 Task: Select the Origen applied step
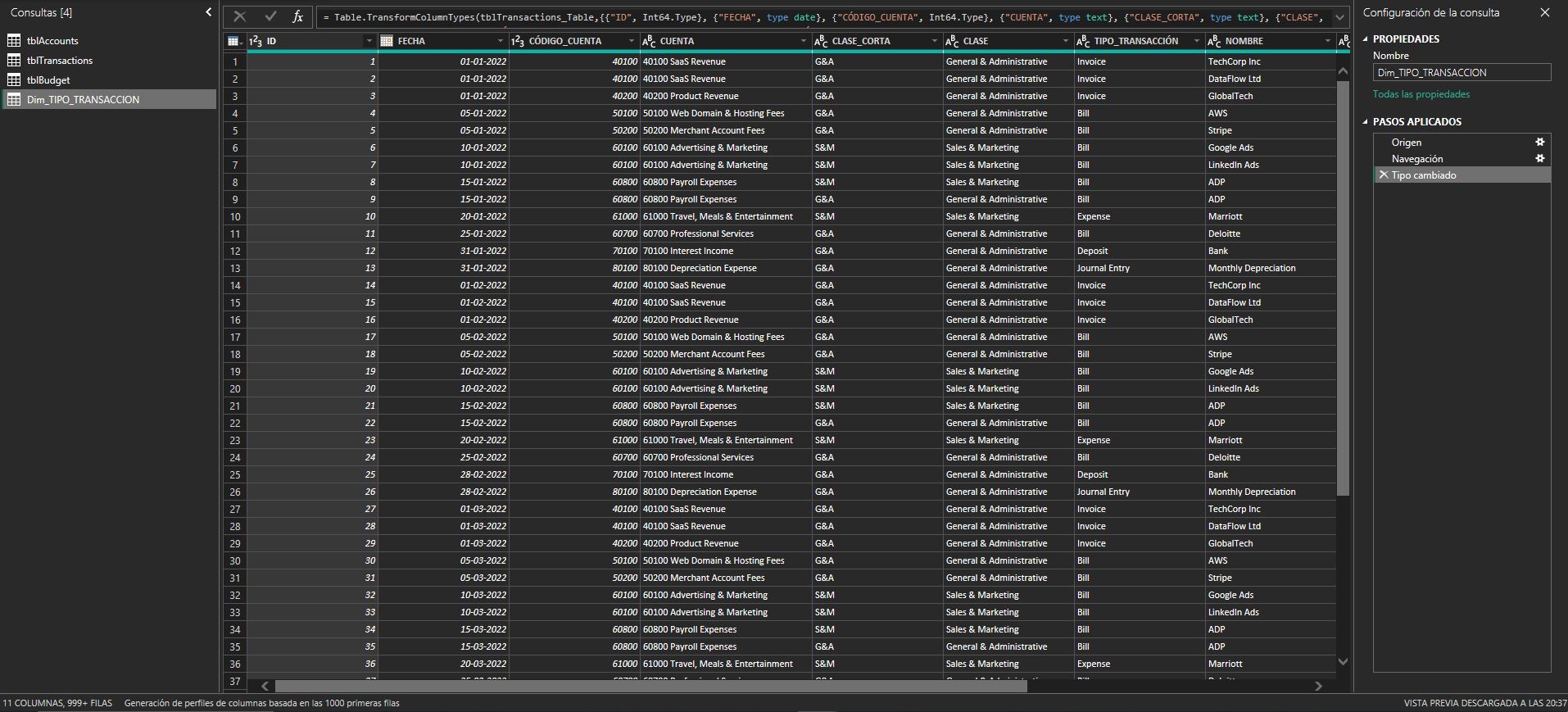click(1406, 143)
